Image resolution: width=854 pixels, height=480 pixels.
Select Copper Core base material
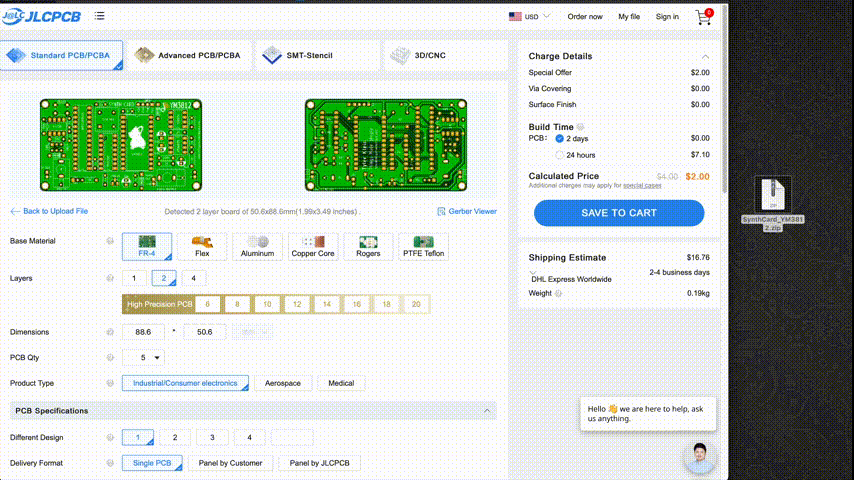[x=313, y=246]
